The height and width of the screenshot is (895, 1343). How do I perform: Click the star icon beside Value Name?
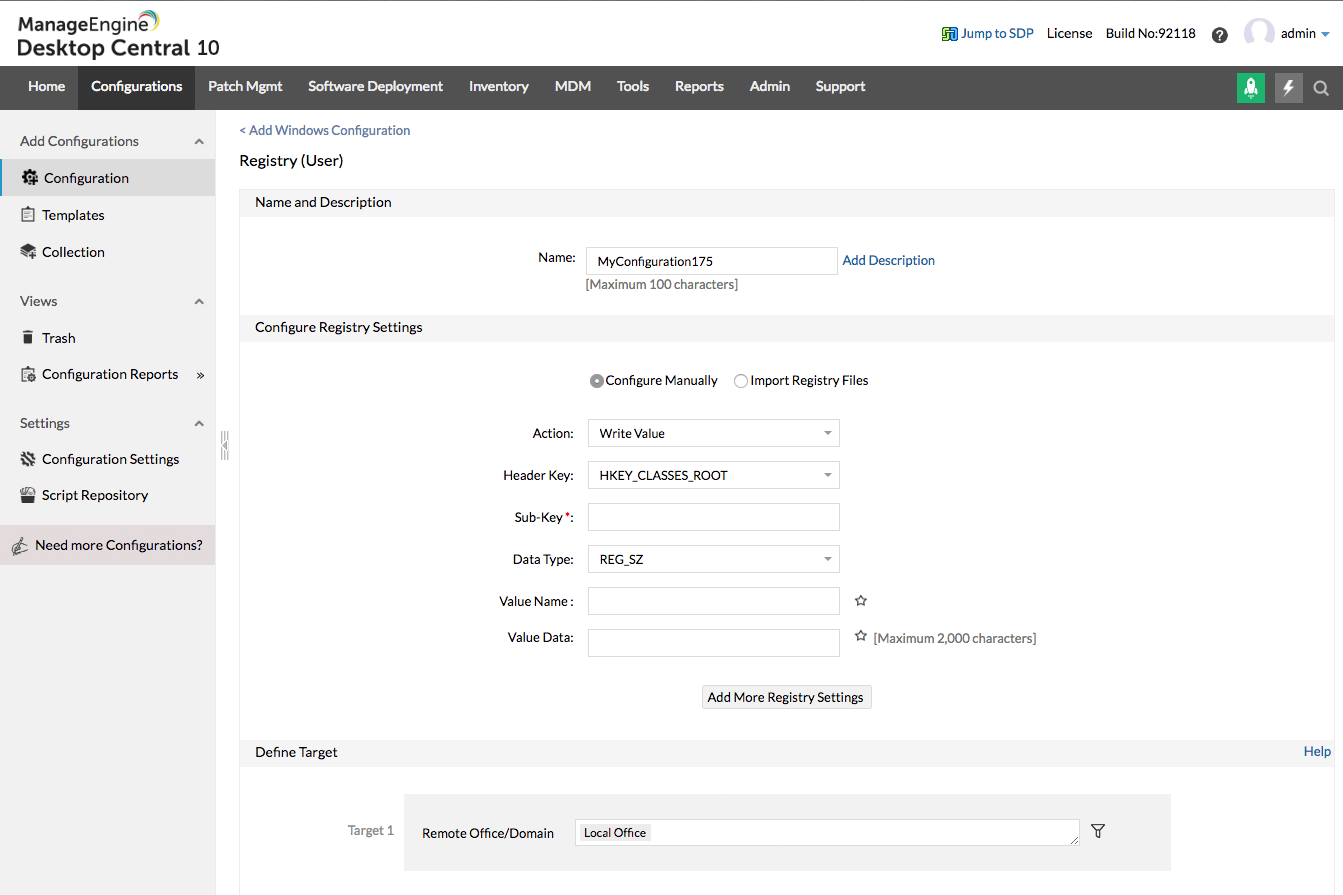(x=860, y=601)
